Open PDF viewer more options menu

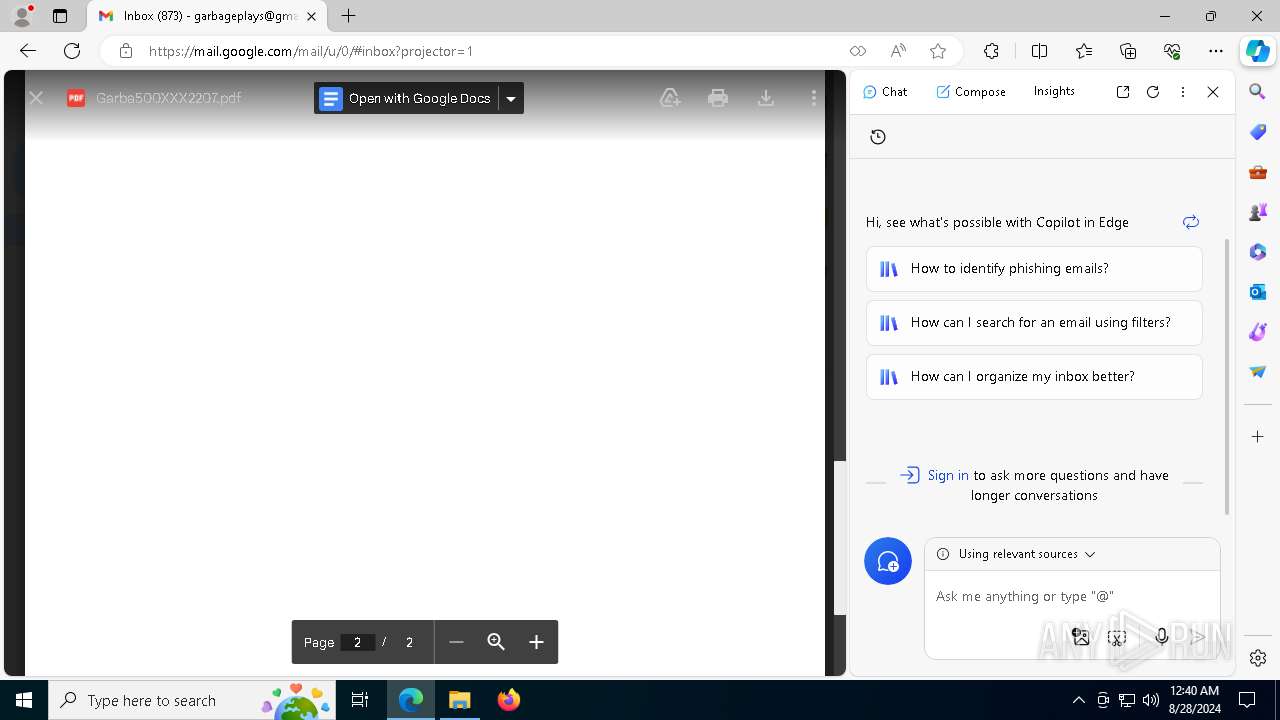814,98
